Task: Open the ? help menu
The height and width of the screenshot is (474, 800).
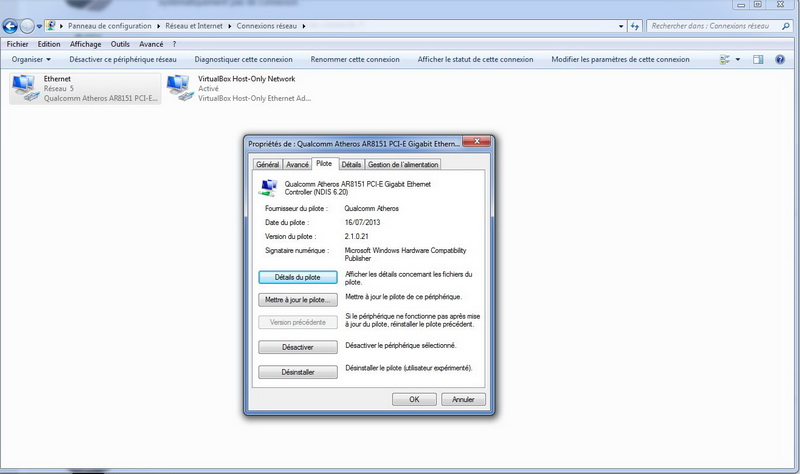Action: pos(174,44)
